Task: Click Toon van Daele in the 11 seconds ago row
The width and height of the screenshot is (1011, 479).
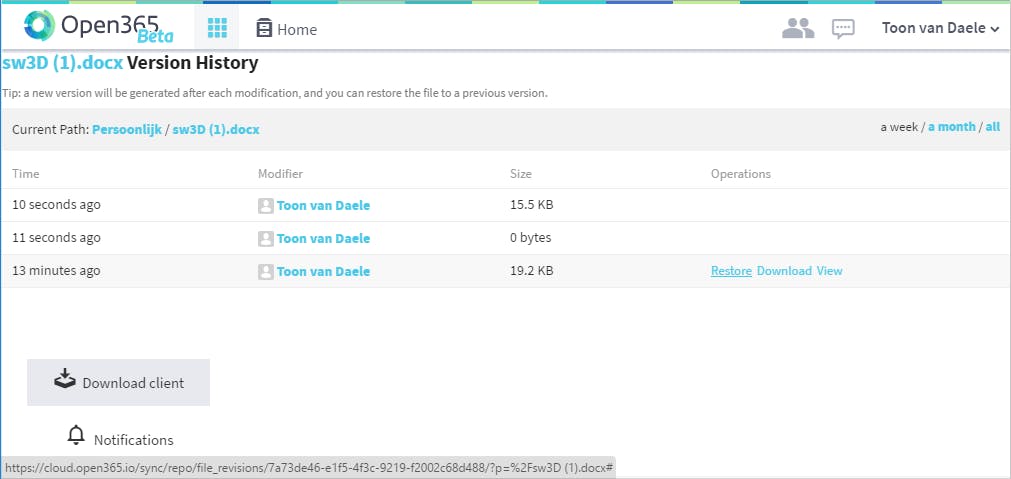Action: tap(324, 239)
